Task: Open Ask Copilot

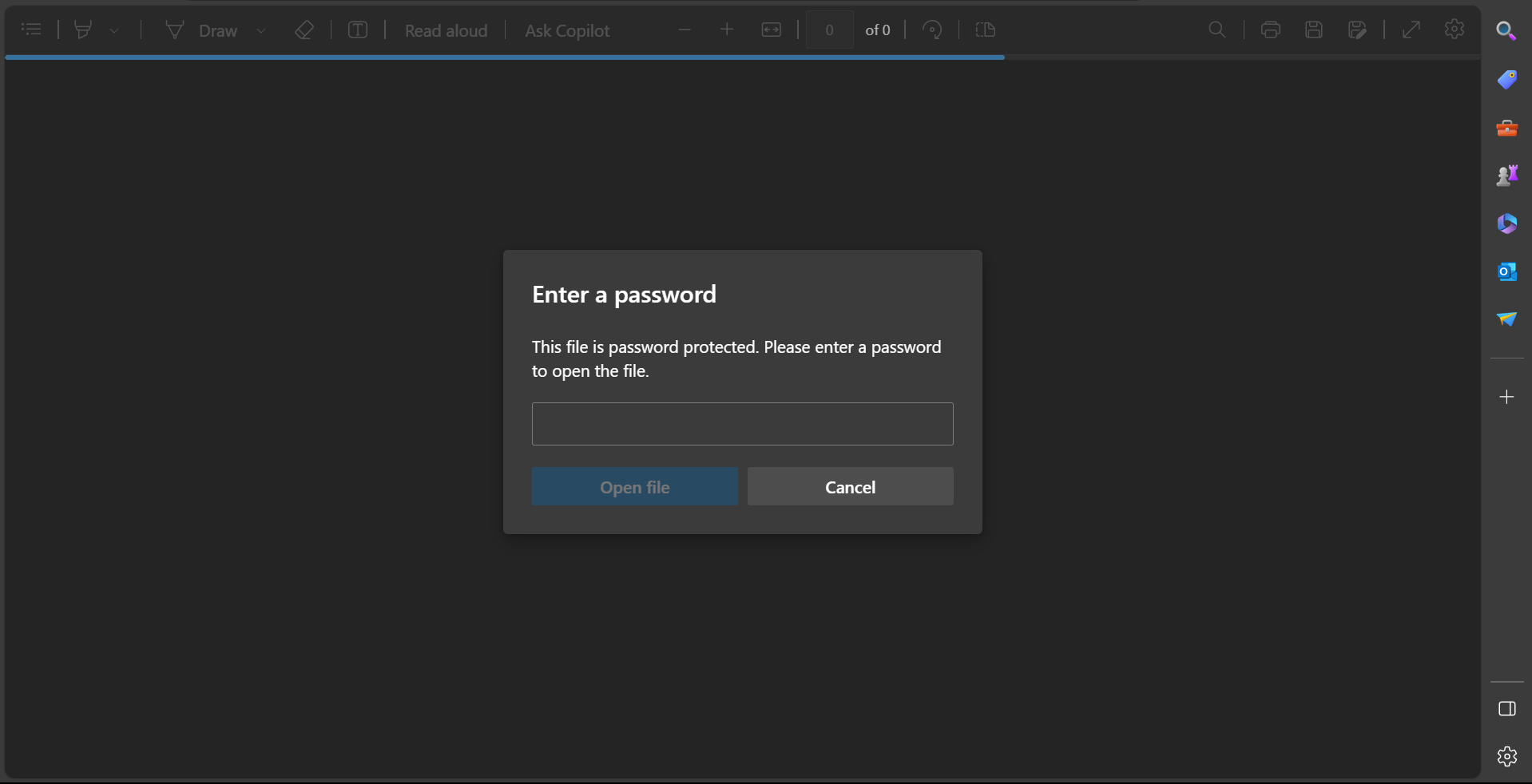Action: tap(567, 30)
